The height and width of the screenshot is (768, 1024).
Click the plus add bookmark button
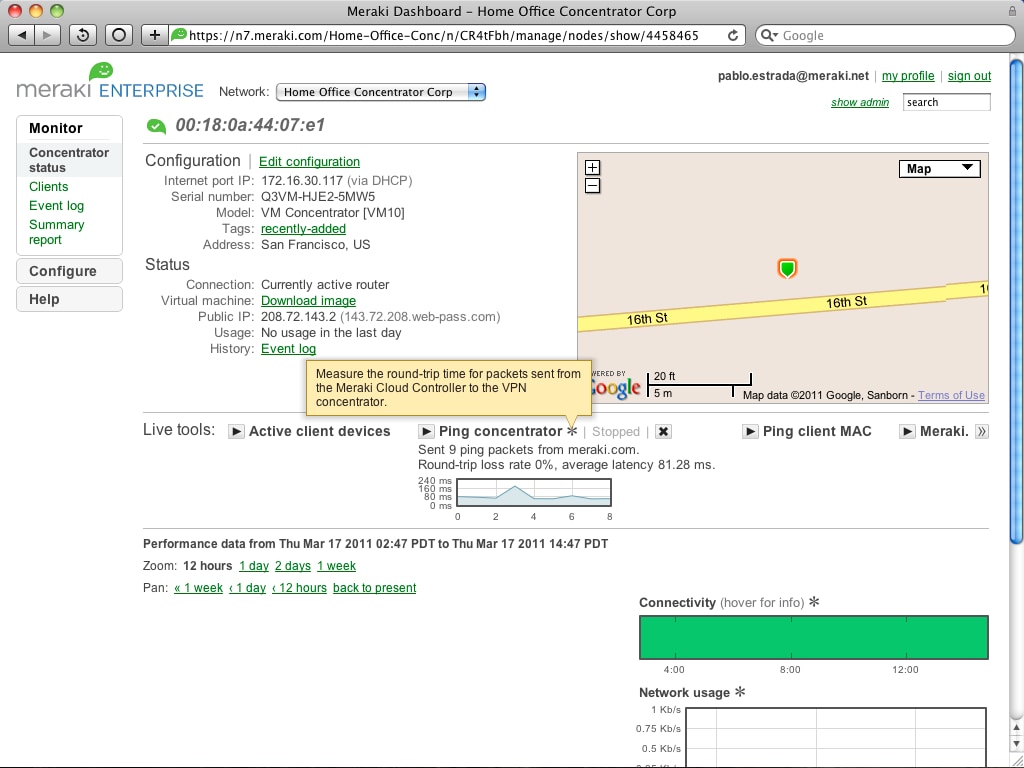(155, 35)
